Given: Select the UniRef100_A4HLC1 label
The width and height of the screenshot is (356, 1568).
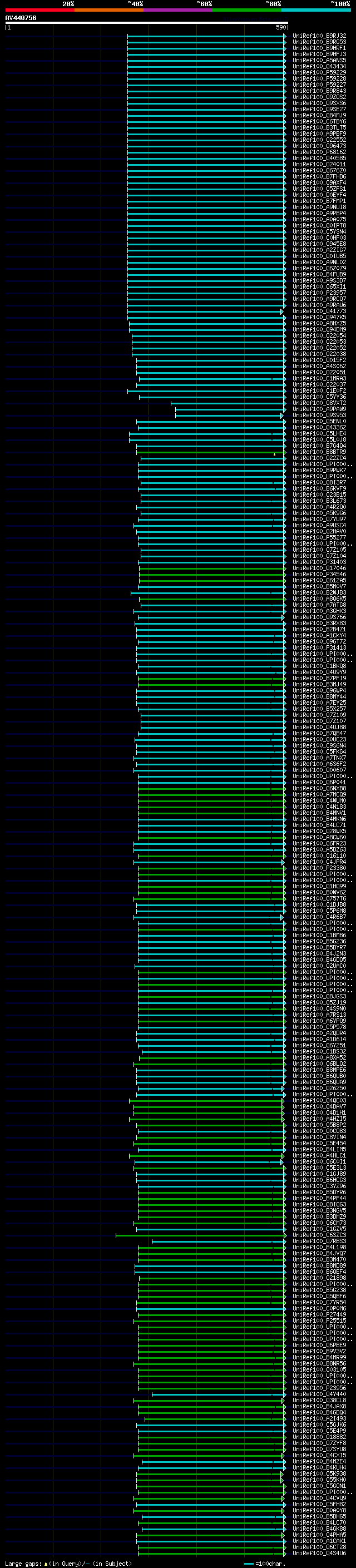Looking at the screenshot, I should pos(319,1155).
